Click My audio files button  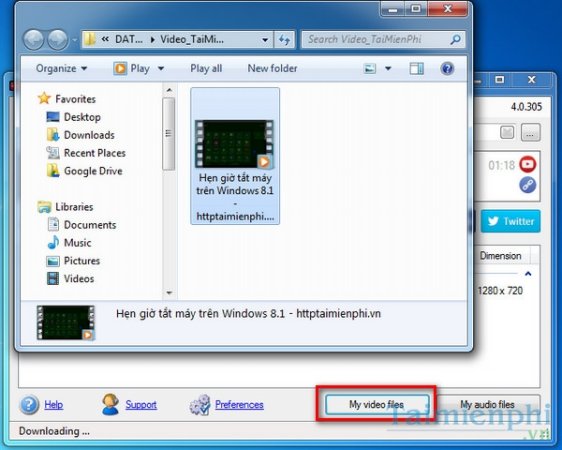click(x=487, y=405)
